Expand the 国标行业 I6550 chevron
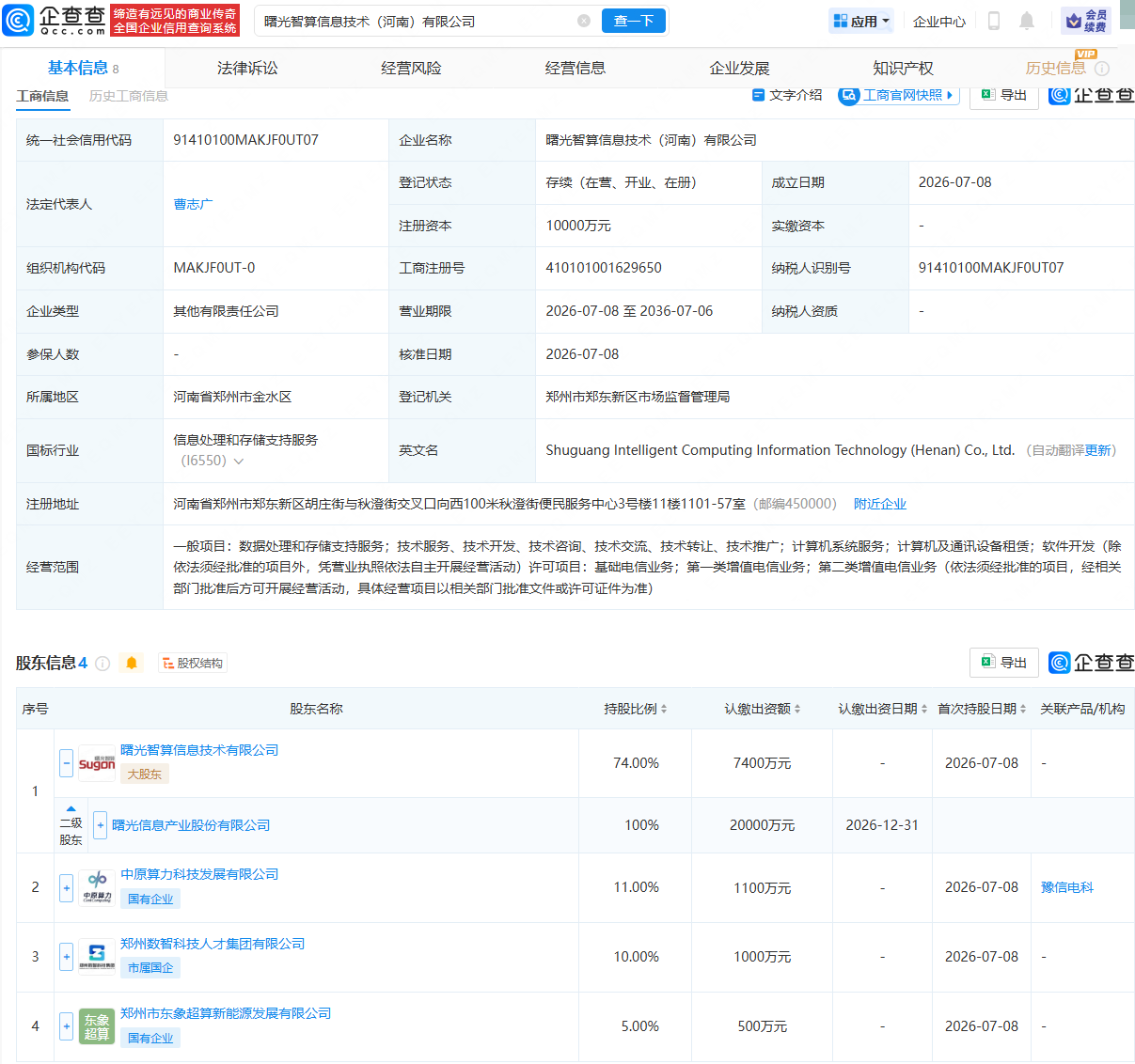1135x1064 pixels. [x=239, y=462]
